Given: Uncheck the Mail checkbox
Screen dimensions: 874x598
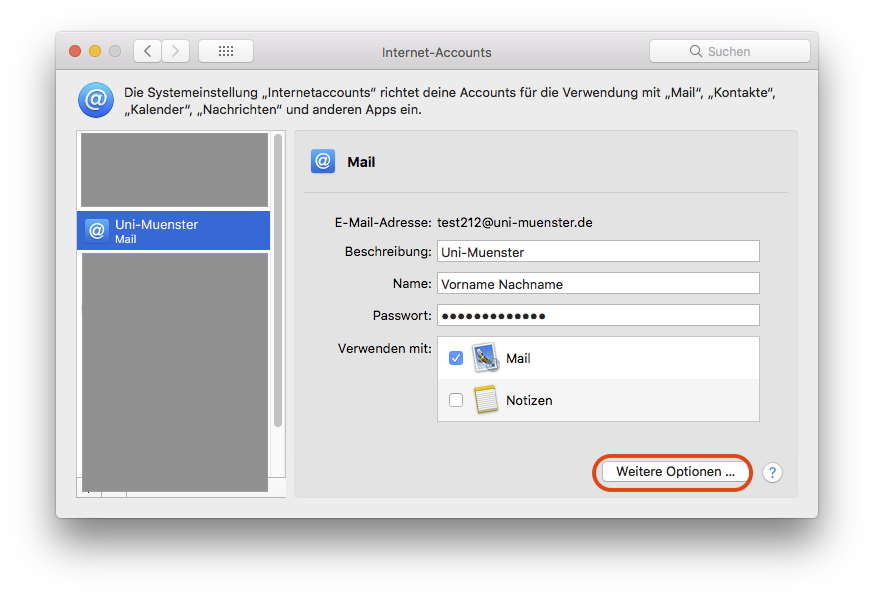Looking at the screenshot, I should point(456,358).
